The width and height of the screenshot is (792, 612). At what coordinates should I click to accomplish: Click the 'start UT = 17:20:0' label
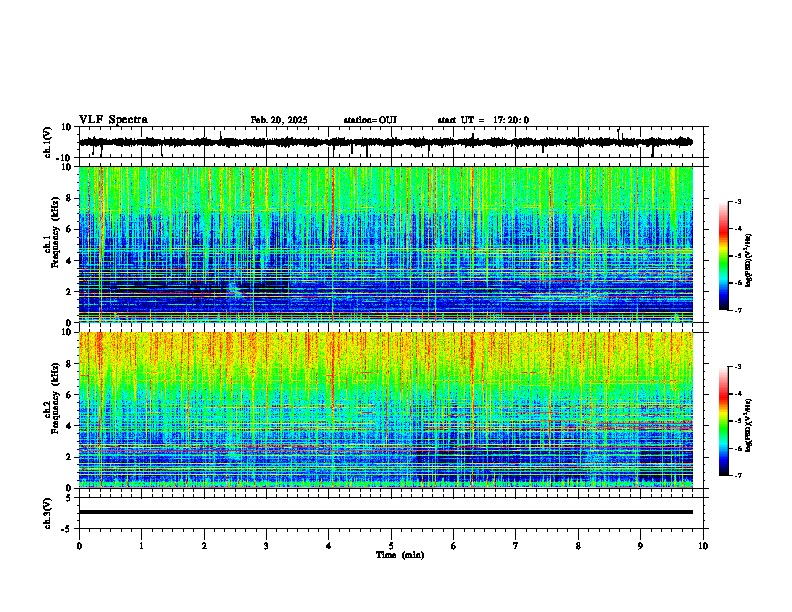point(483,120)
